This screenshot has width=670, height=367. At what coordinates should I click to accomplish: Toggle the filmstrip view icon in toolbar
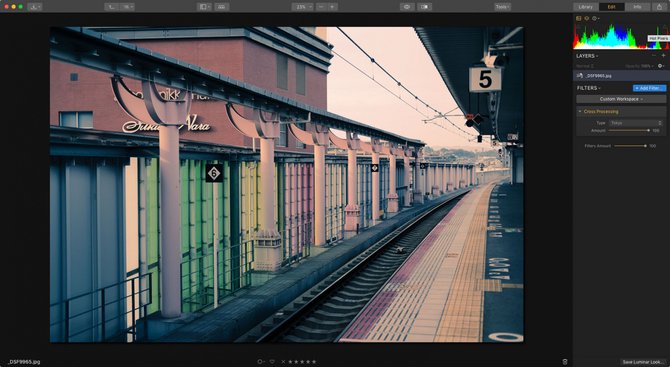(222, 7)
